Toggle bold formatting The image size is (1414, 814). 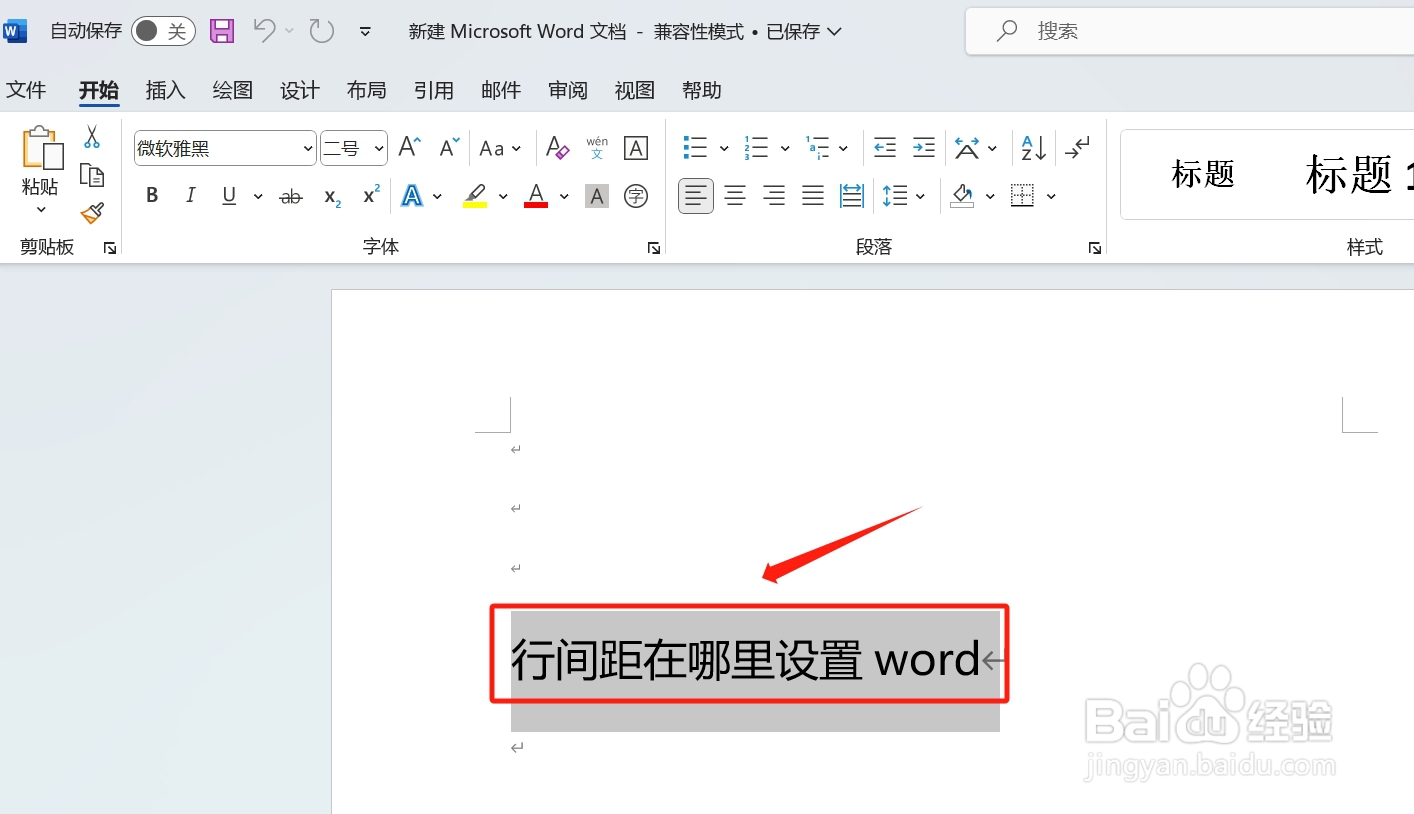tap(151, 195)
